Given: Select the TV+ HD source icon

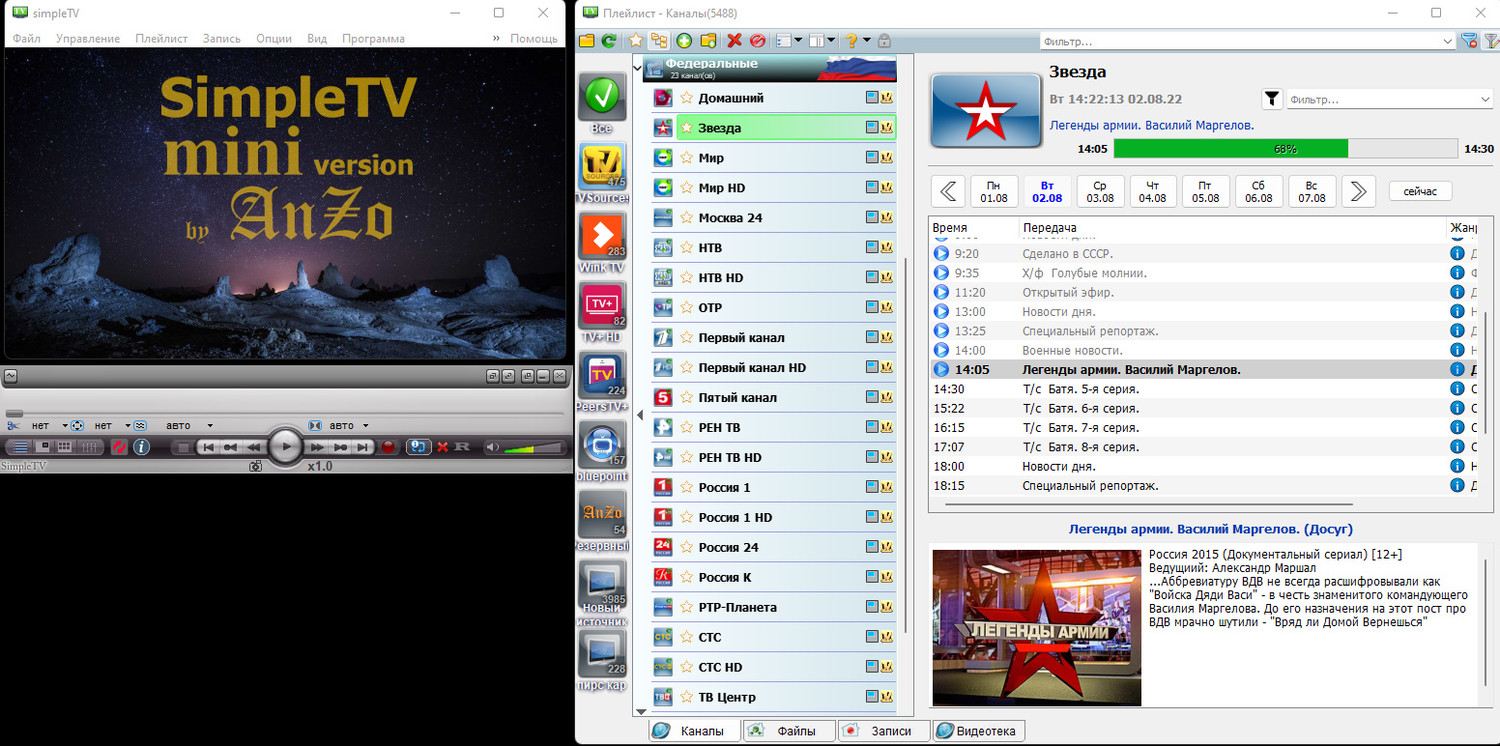Looking at the screenshot, I should pos(602,306).
